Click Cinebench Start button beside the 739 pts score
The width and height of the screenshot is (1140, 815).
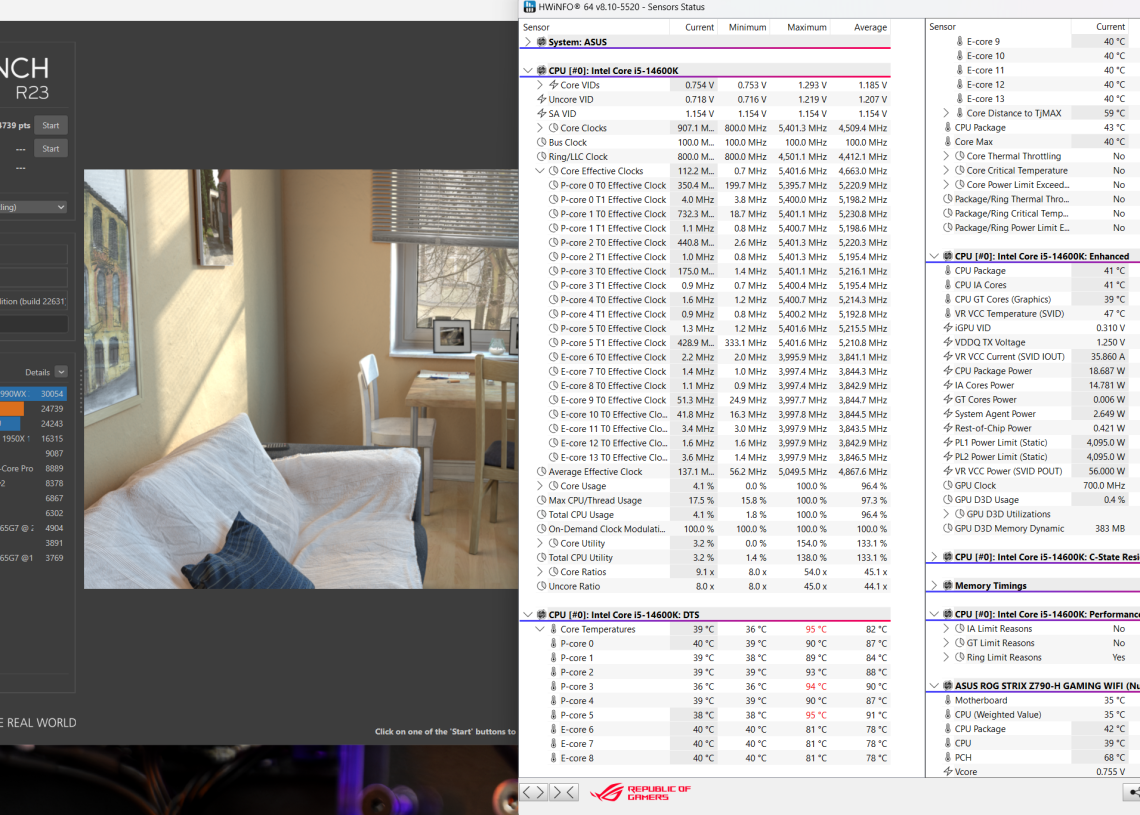[51, 126]
